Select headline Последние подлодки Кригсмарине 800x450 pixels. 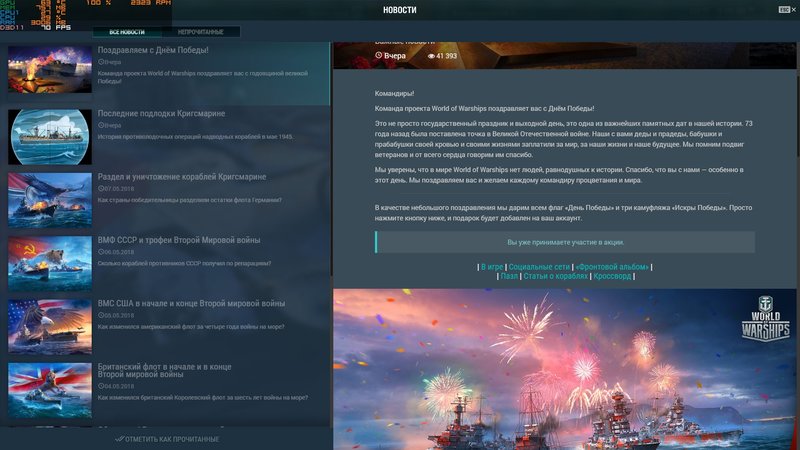(x=161, y=113)
